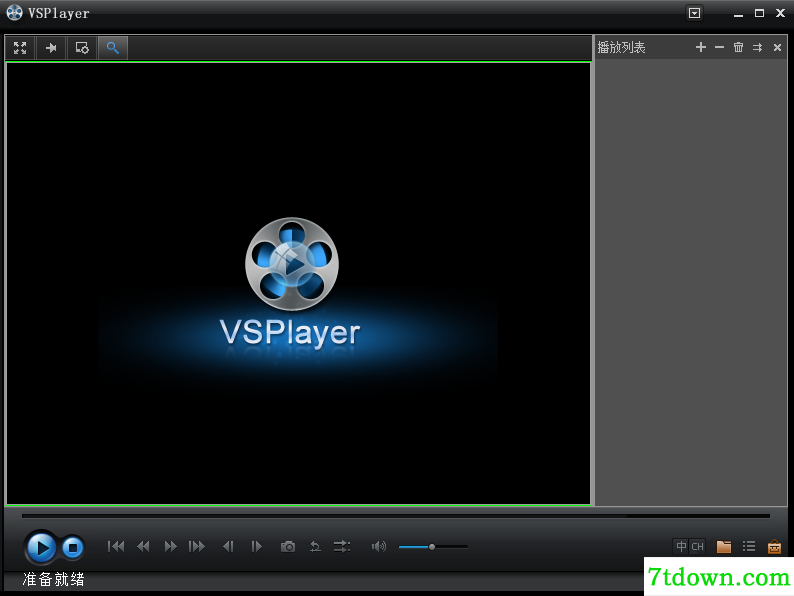Toggle the shuffle/loop mode icon
This screenshot has width=794, height=596.
342,546
